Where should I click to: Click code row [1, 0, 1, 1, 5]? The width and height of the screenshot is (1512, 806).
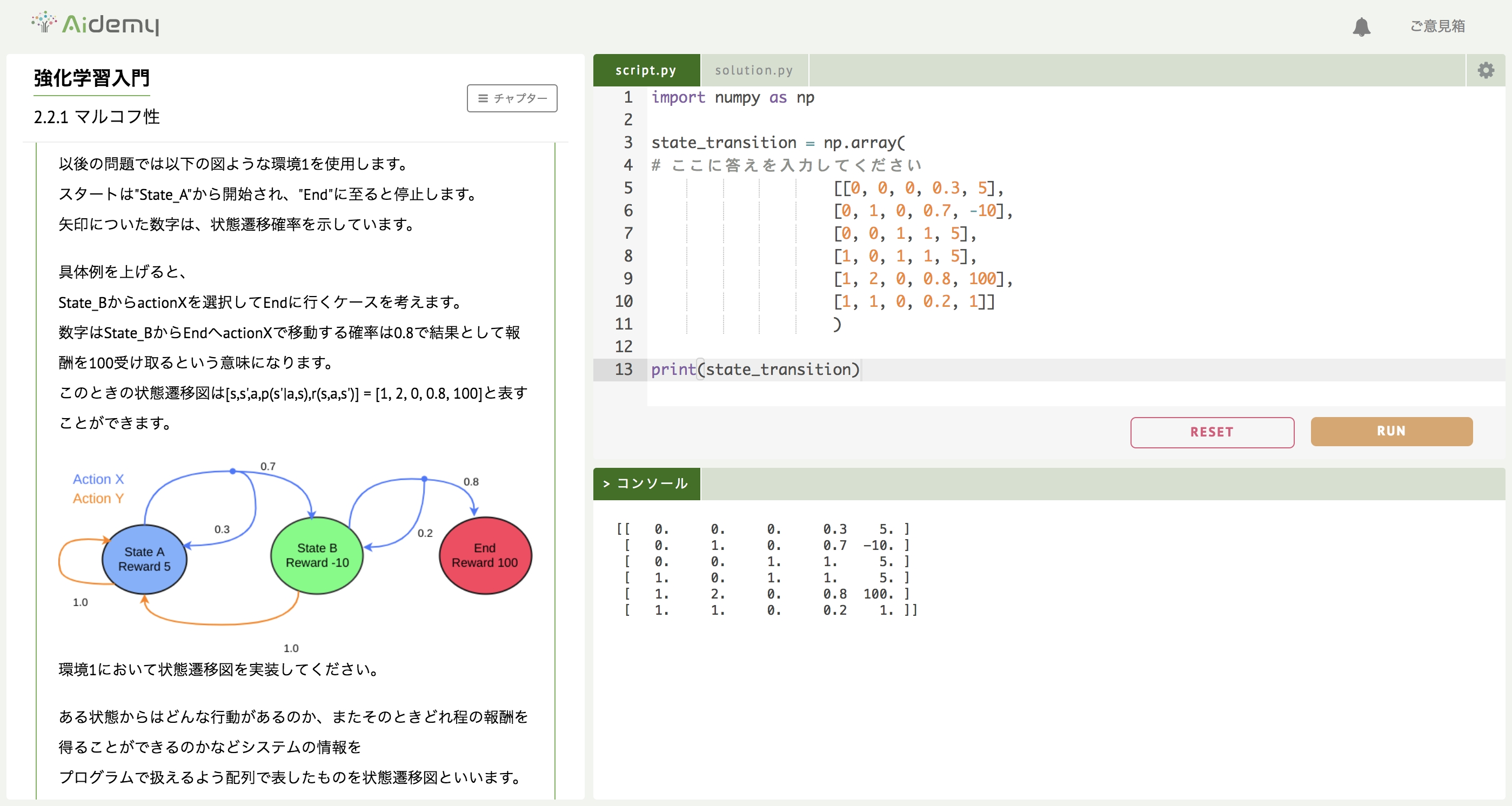[x=905, y=256]
